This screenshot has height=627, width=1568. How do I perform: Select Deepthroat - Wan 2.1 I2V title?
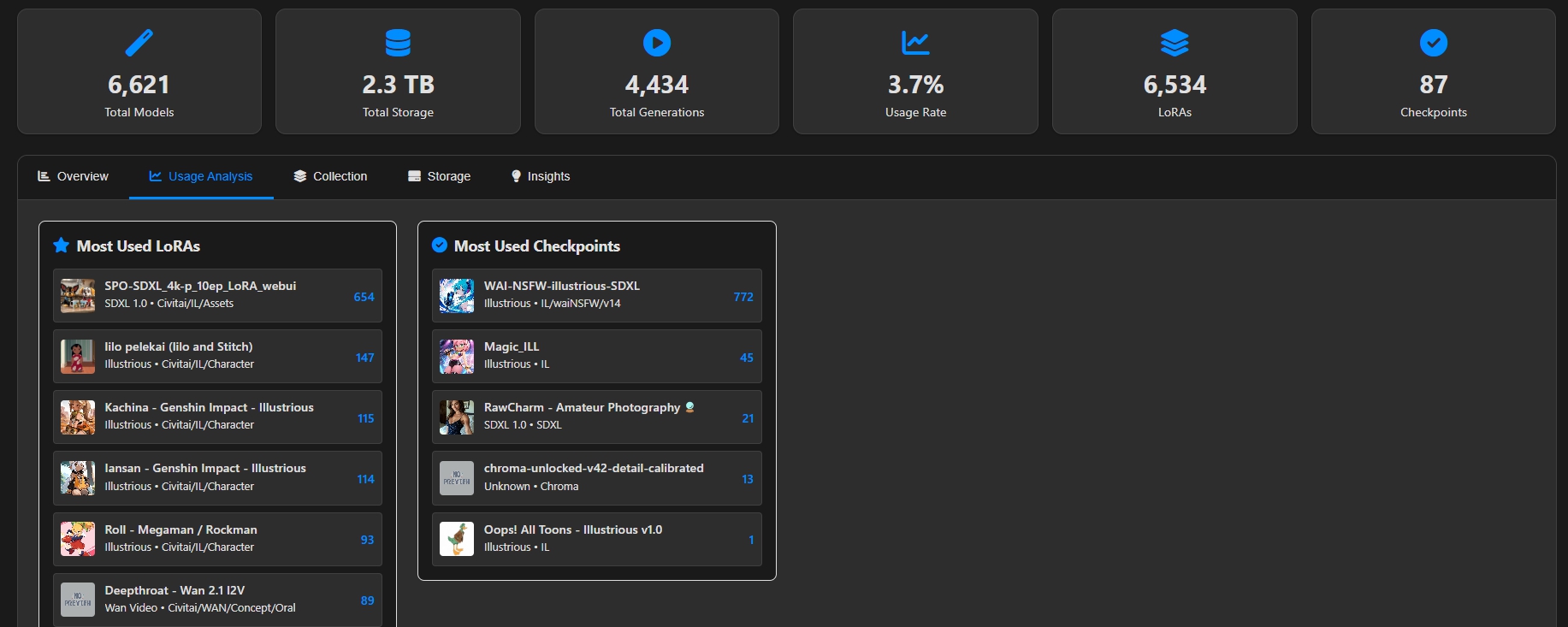(175, 590)
